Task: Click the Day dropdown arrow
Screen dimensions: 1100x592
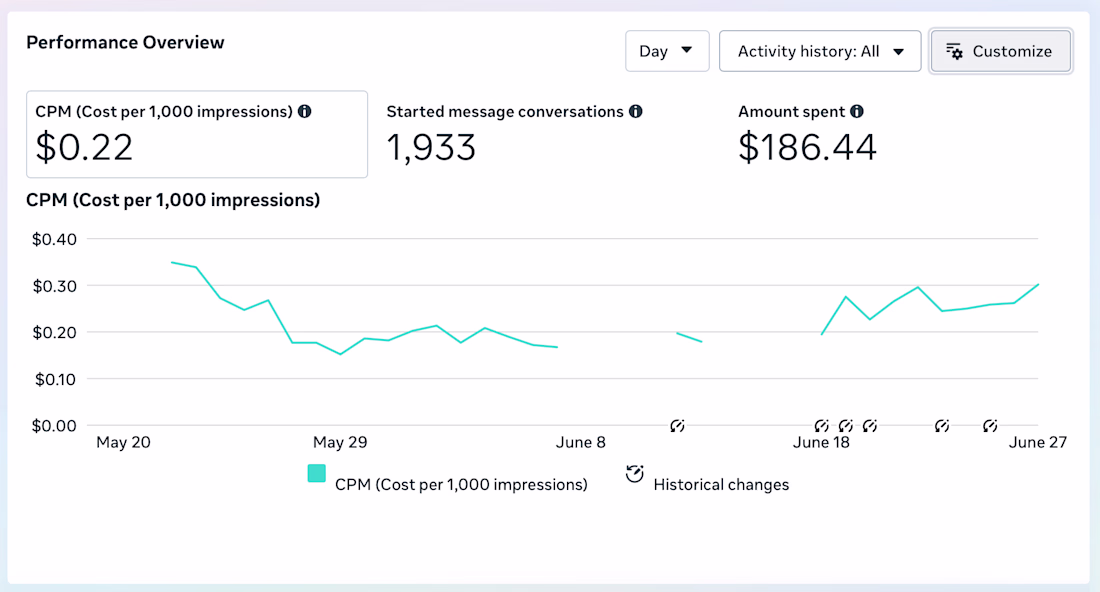Action: pos(687,51)
